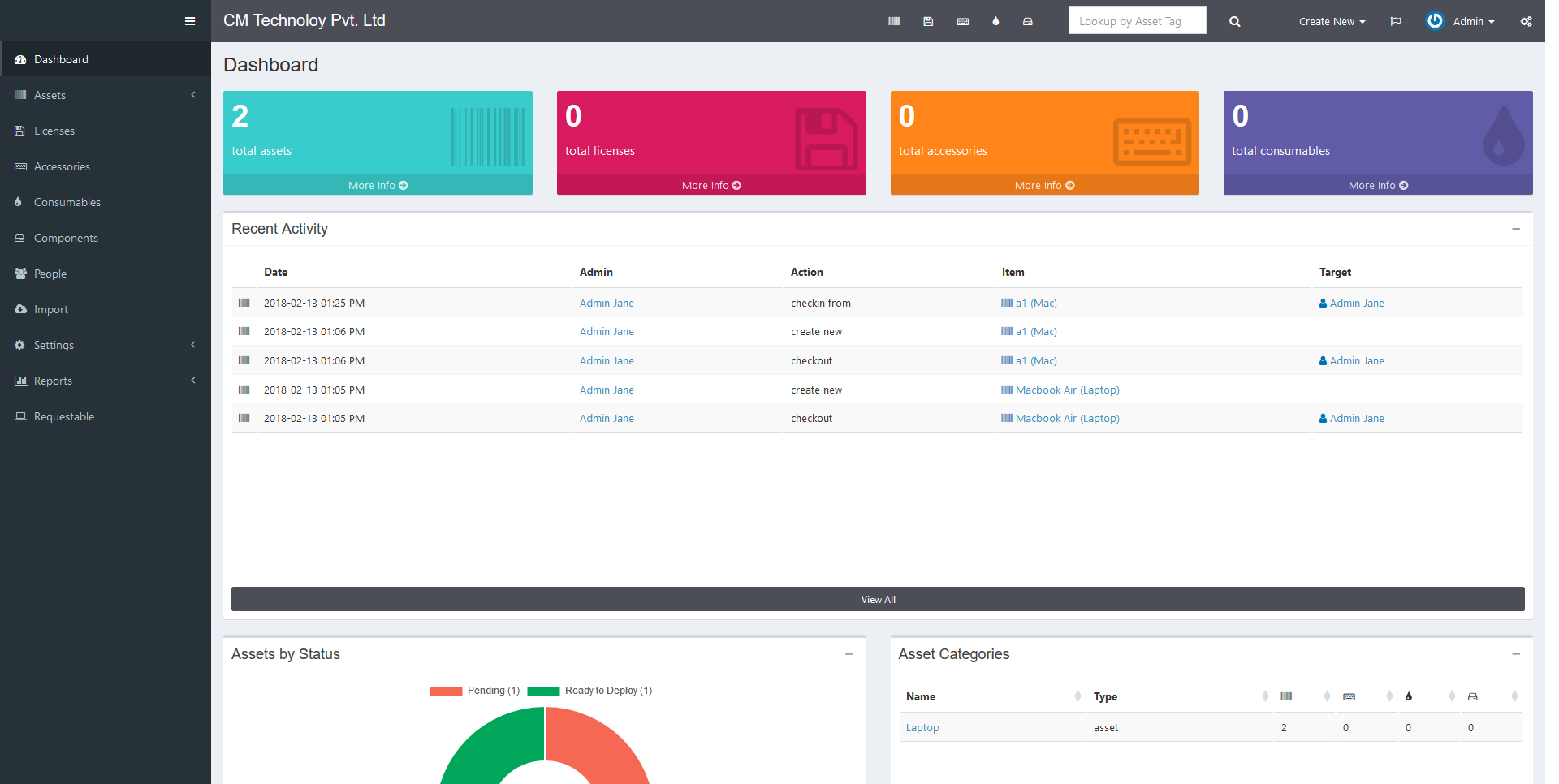Open Import in the sidebar
Viewport: 1559px width, 784px height.
[106, 309]
